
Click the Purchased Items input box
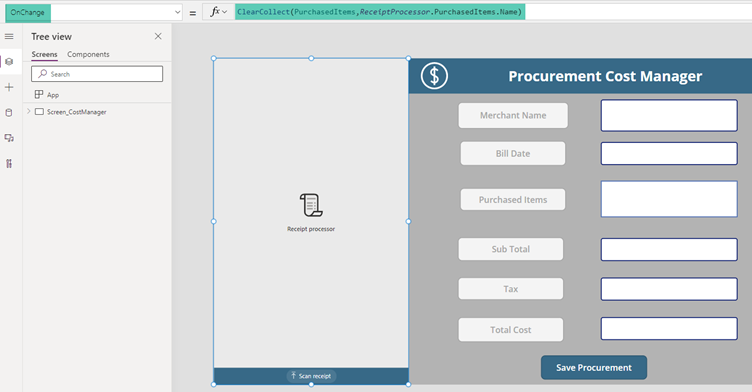669,199
